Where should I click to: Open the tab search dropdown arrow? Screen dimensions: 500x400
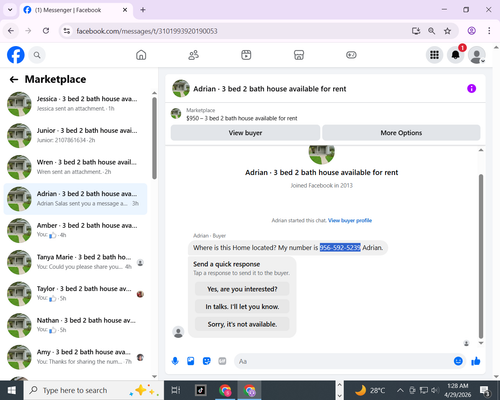(x=10, y=10)
